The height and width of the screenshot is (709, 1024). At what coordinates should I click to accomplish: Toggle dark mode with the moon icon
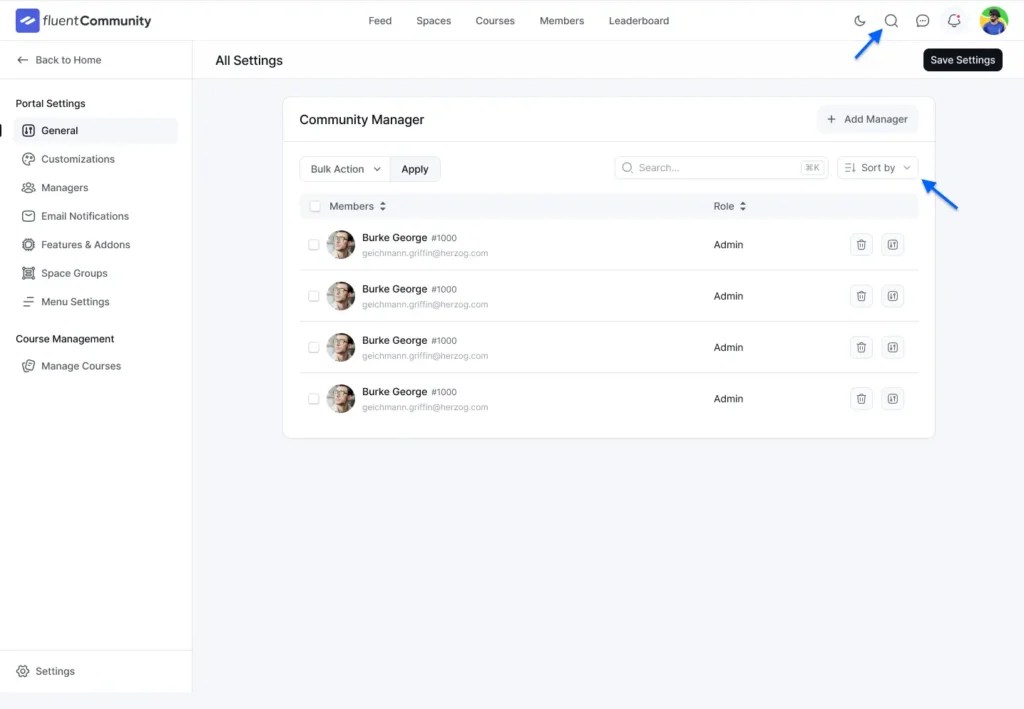[x=859, y=21]
